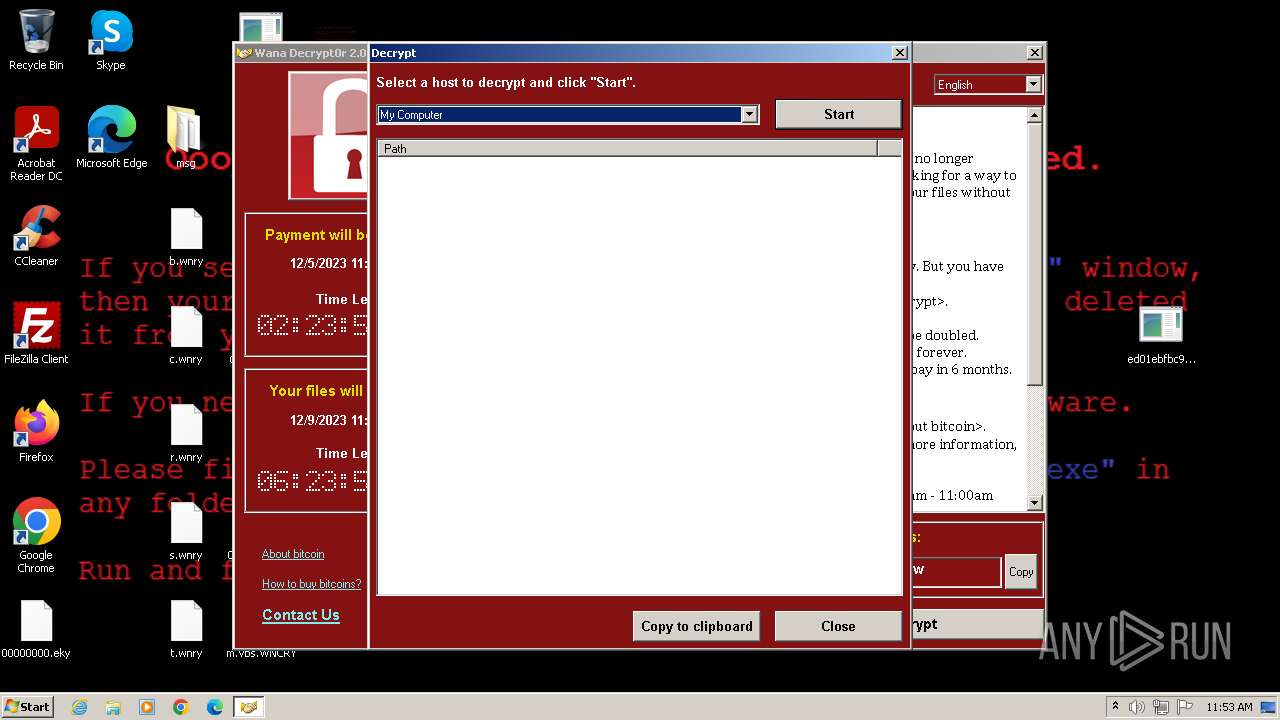Select the ed01ebfbc9... file icon on the desktop
The image size is (1280, 720).
tap(1161, 334)
